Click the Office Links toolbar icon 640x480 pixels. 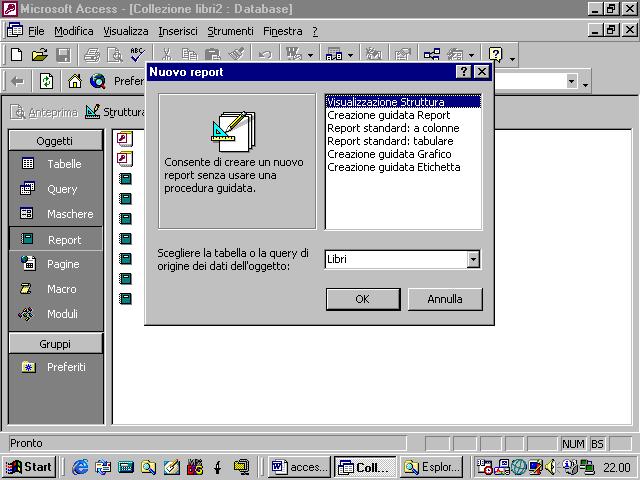point(294,55)
